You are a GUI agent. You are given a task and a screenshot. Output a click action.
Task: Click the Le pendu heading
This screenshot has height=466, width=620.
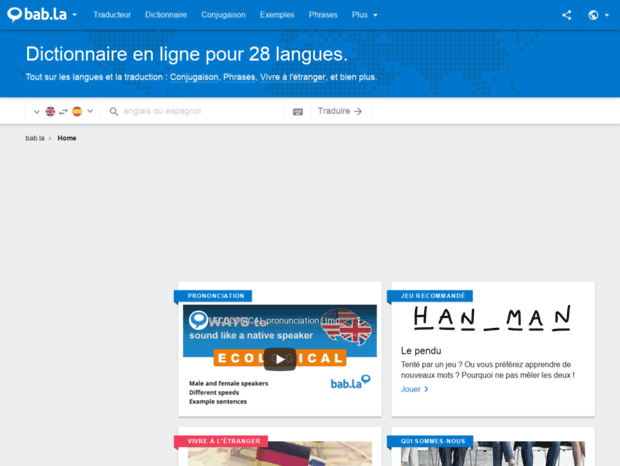421,351
